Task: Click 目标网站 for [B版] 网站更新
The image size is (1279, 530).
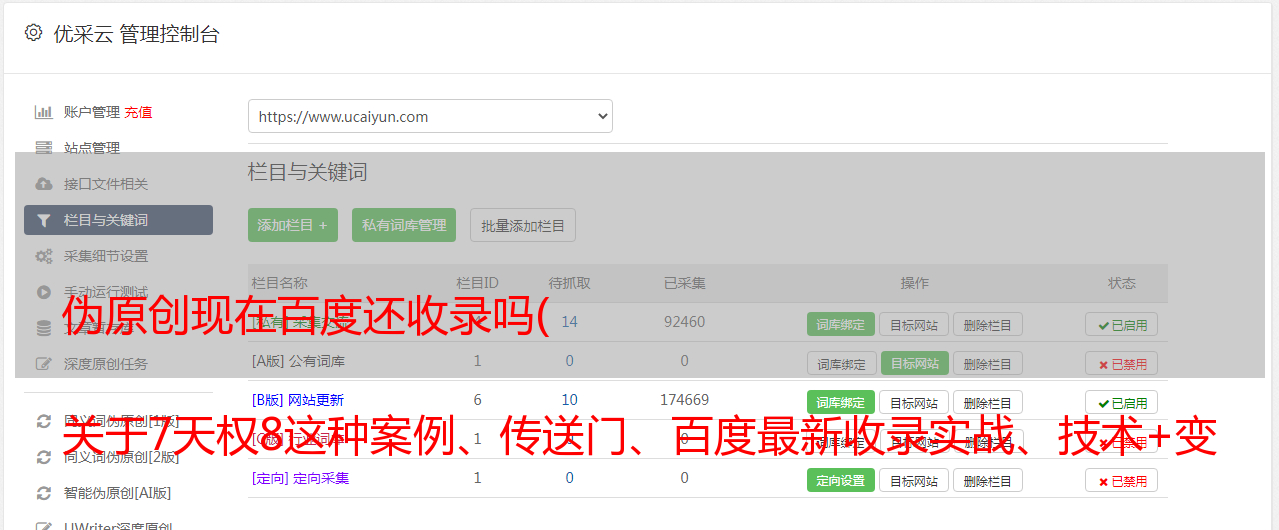Action: pos(914,402)
